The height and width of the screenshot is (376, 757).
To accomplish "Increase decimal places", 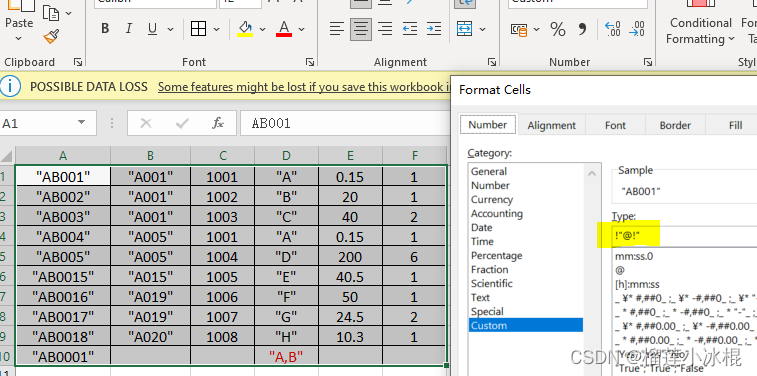I will pyautogui.click(x=612, y=29).
